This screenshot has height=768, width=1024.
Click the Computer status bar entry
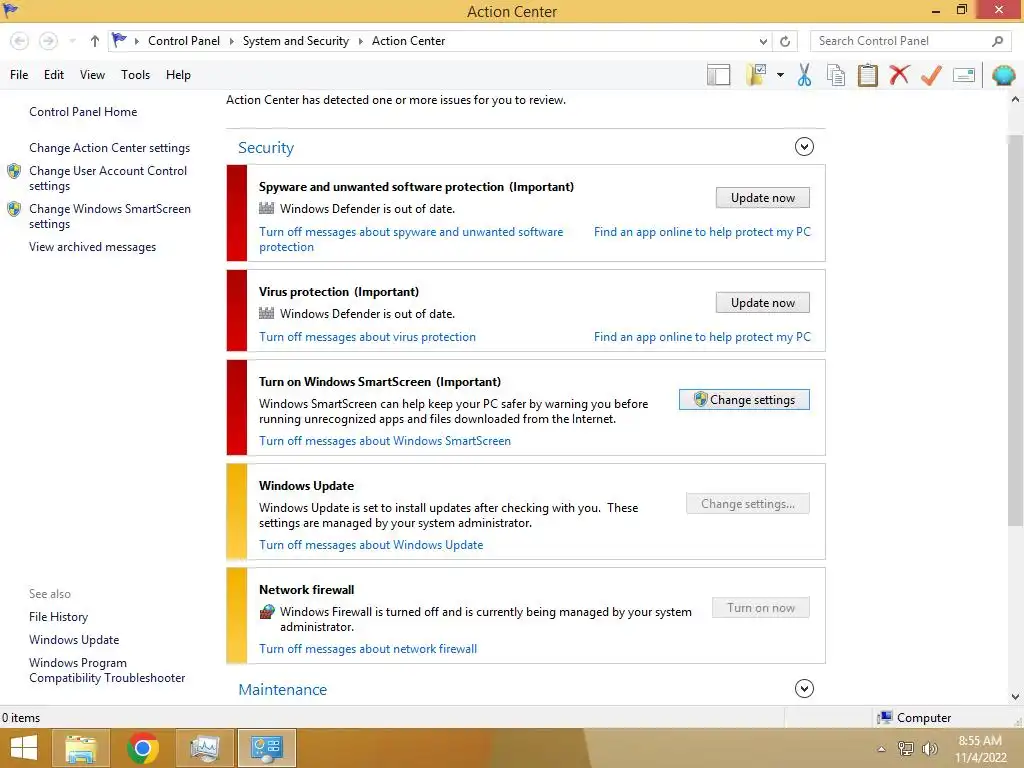pos(914,718)
